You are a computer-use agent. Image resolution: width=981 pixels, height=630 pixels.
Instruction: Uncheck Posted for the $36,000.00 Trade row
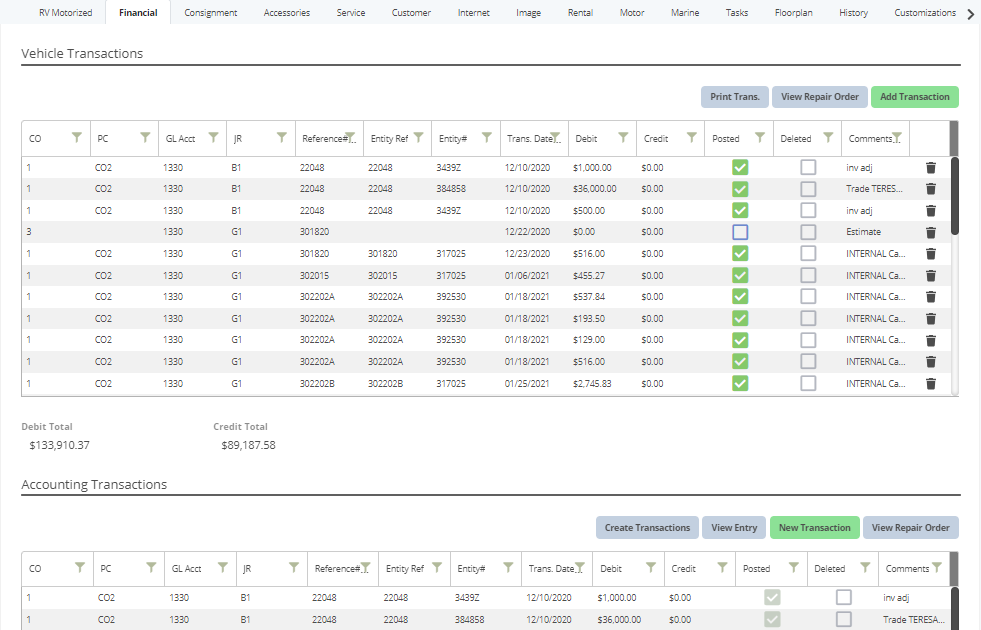[740, 189]
